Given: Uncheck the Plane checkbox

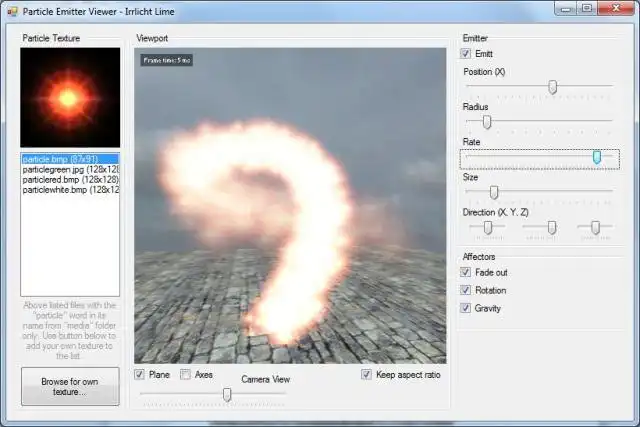Looking at the screenshot, I should coord(140,374).
